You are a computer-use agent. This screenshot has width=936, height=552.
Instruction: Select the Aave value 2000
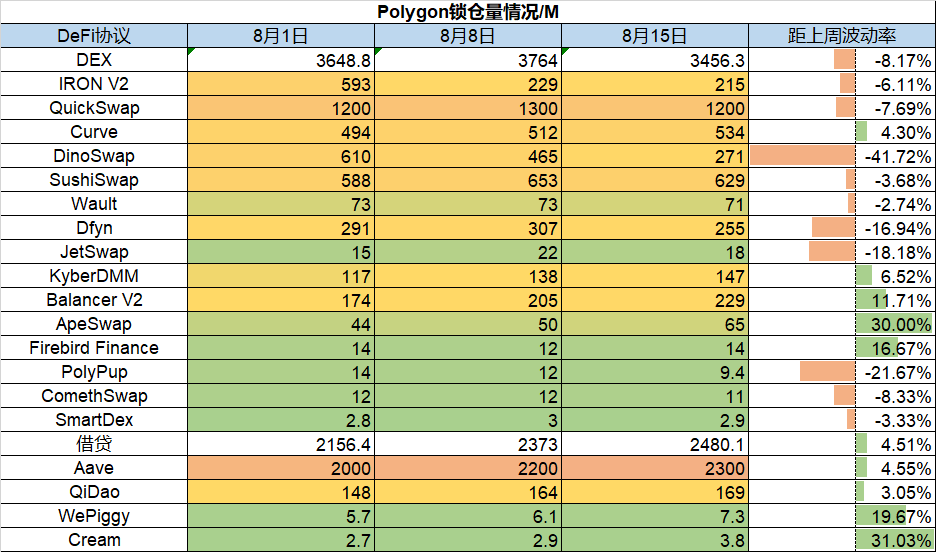(351, 468)
